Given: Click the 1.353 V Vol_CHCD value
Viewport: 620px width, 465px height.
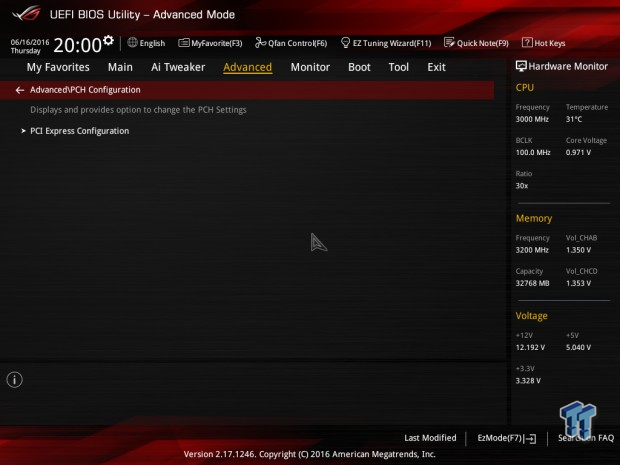Looking at the screenshot, I should (x=578, y=283).
